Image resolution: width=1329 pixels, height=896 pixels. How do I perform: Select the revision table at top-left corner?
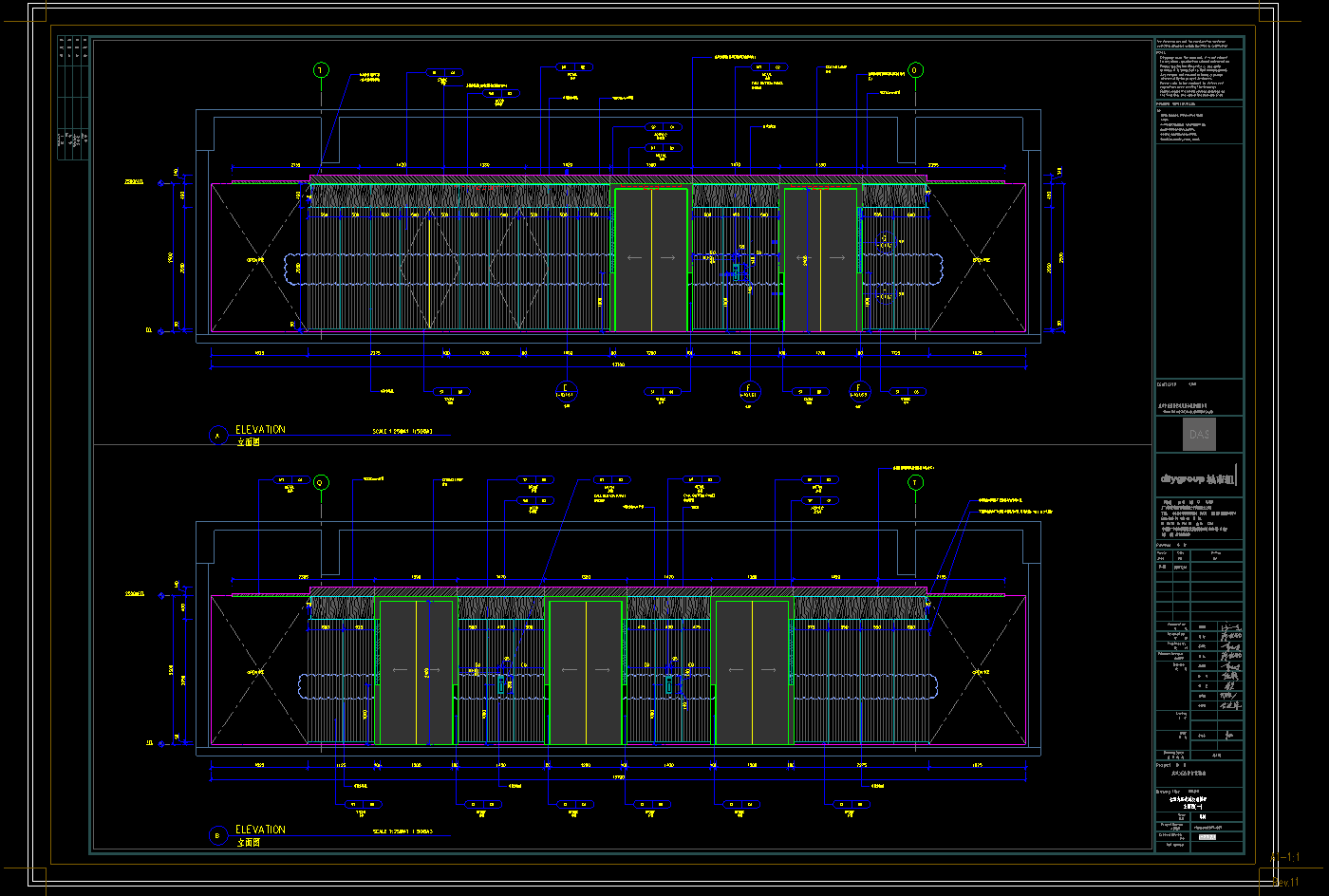pos(73,98)
